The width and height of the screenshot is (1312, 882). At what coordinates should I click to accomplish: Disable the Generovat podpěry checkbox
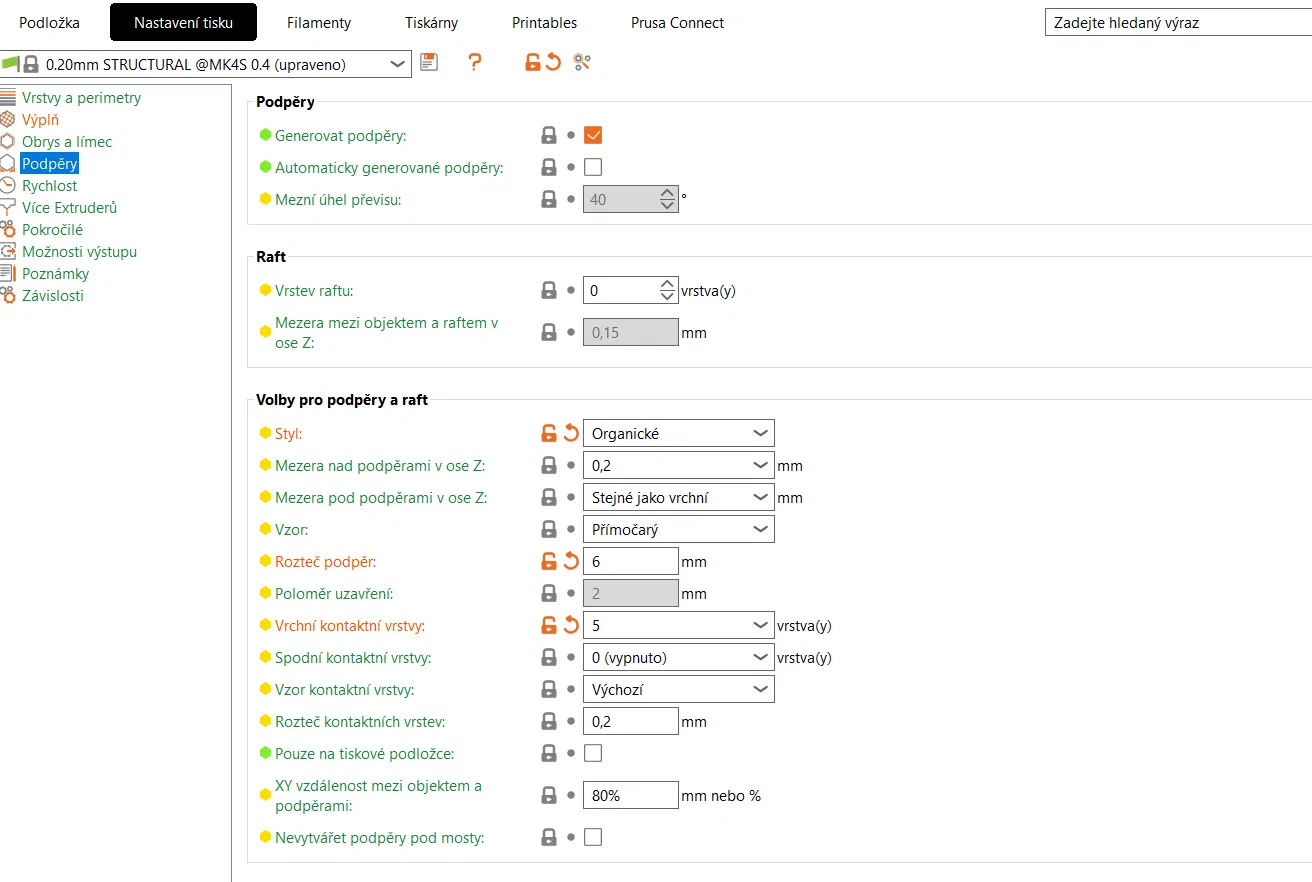593,135
